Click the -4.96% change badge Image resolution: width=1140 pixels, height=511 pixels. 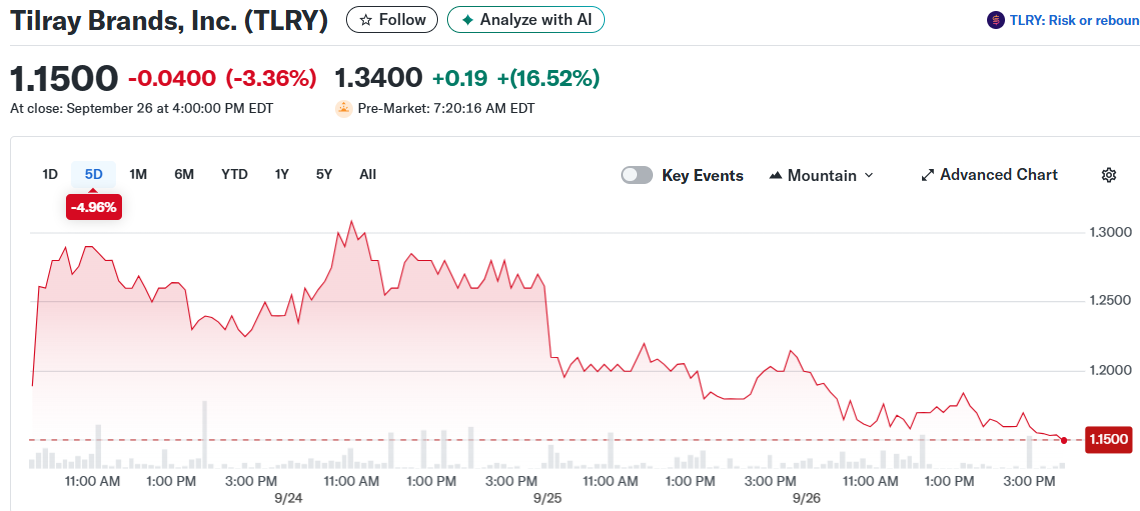click(x=94, y=207)
